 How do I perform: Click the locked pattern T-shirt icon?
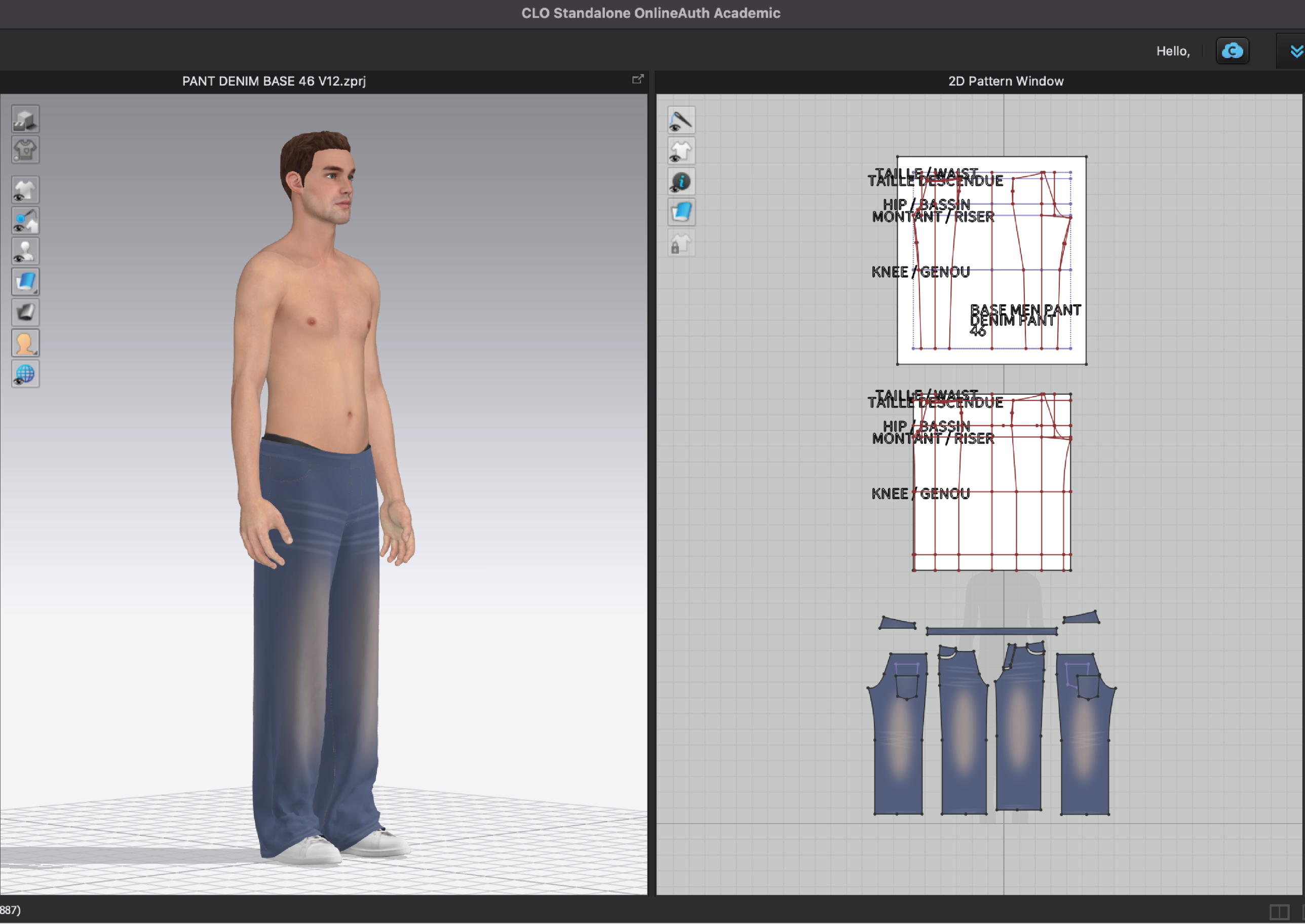point(681,244)
